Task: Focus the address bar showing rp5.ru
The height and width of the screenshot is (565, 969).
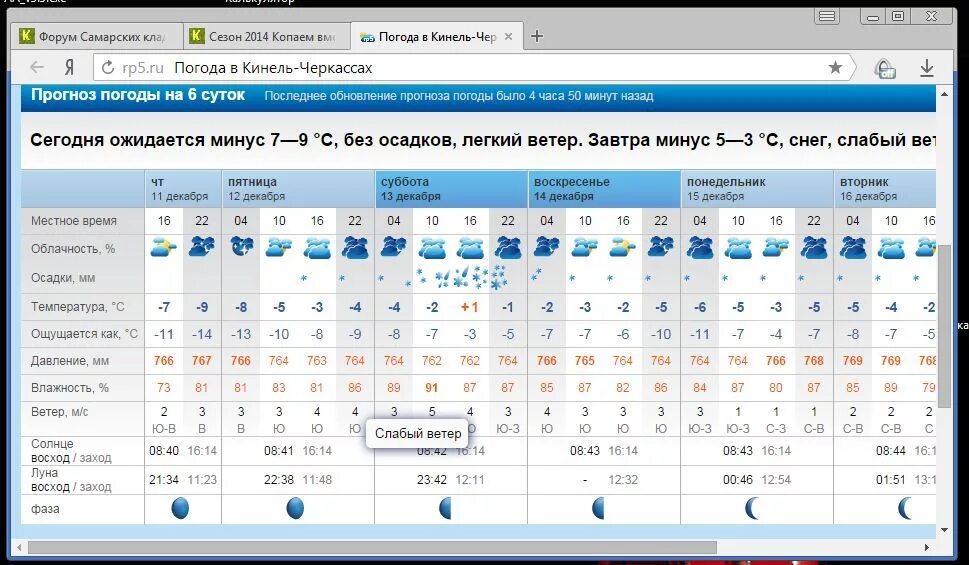Action: tap(473, 67)
